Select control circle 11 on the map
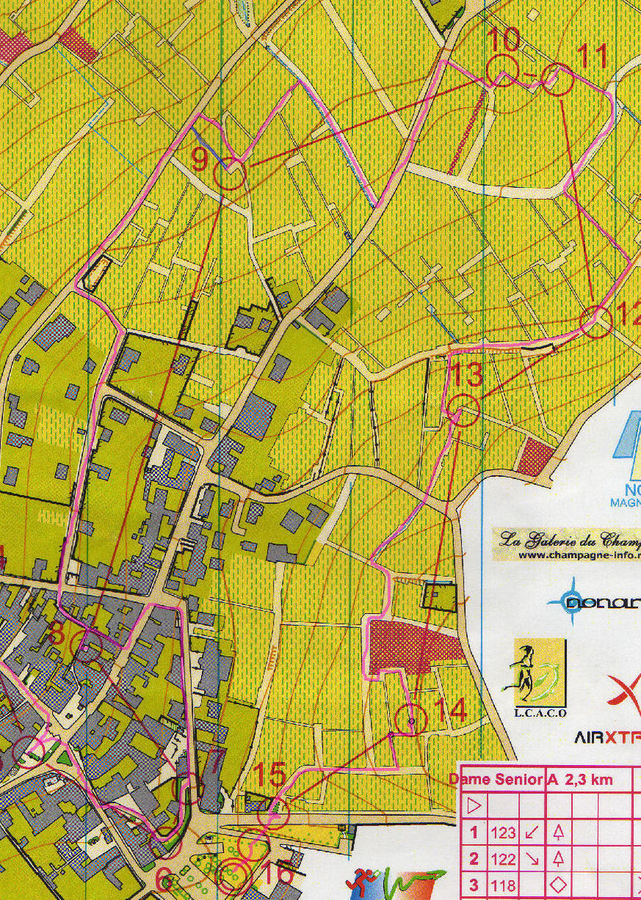 coord(558,81)
